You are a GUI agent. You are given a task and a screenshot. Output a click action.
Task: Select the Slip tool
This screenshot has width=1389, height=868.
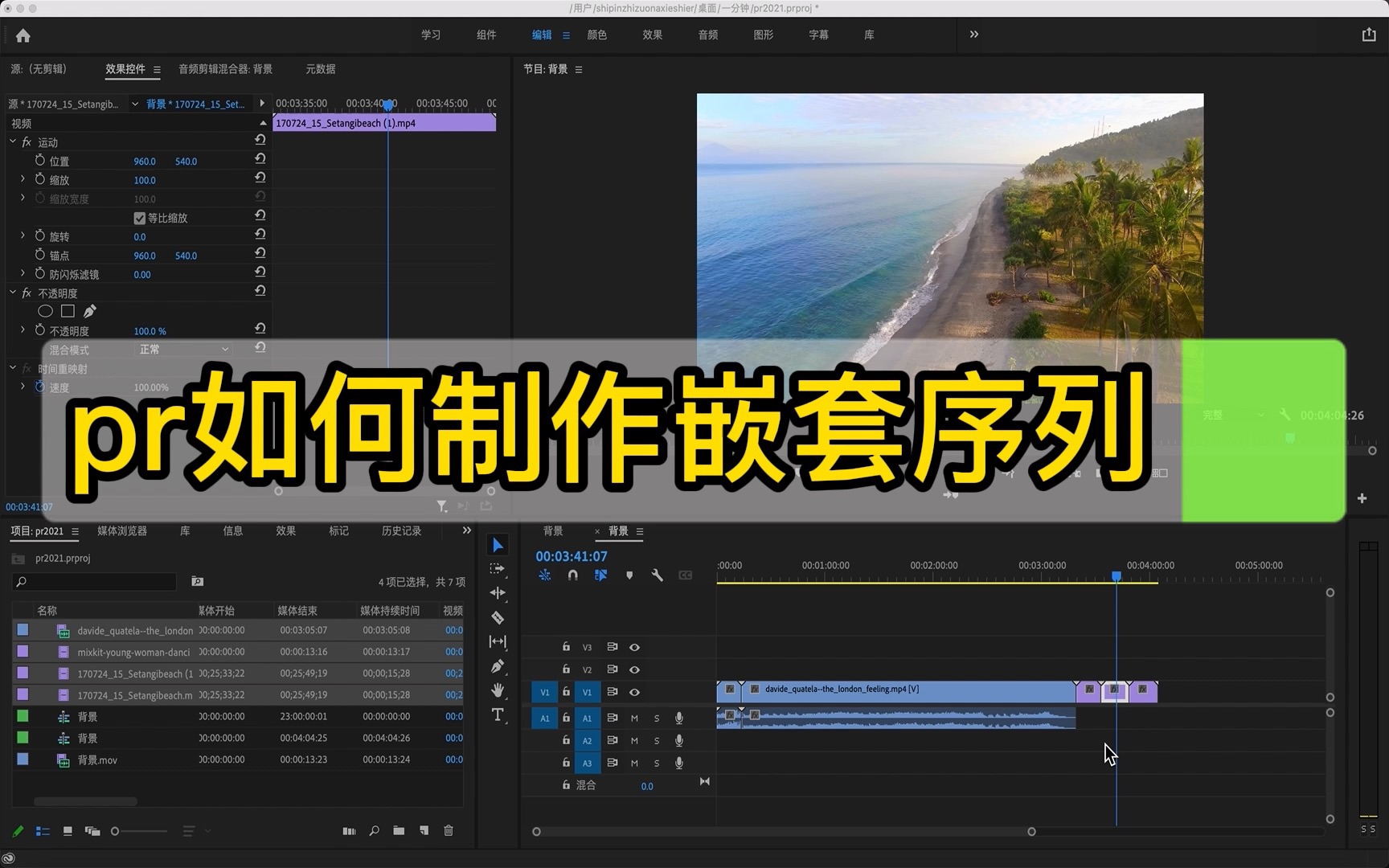[x=498, y=641]
